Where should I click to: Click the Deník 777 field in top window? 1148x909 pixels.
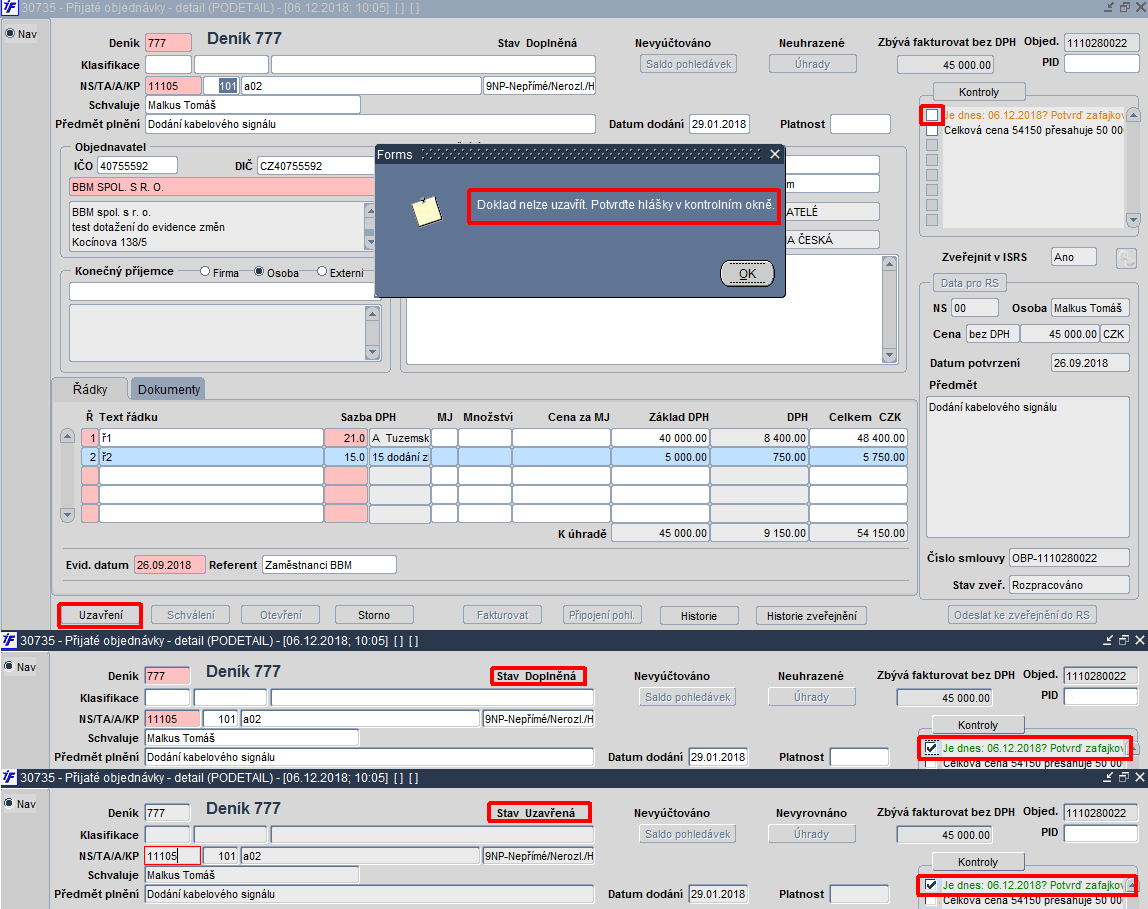tap(168, 42)
